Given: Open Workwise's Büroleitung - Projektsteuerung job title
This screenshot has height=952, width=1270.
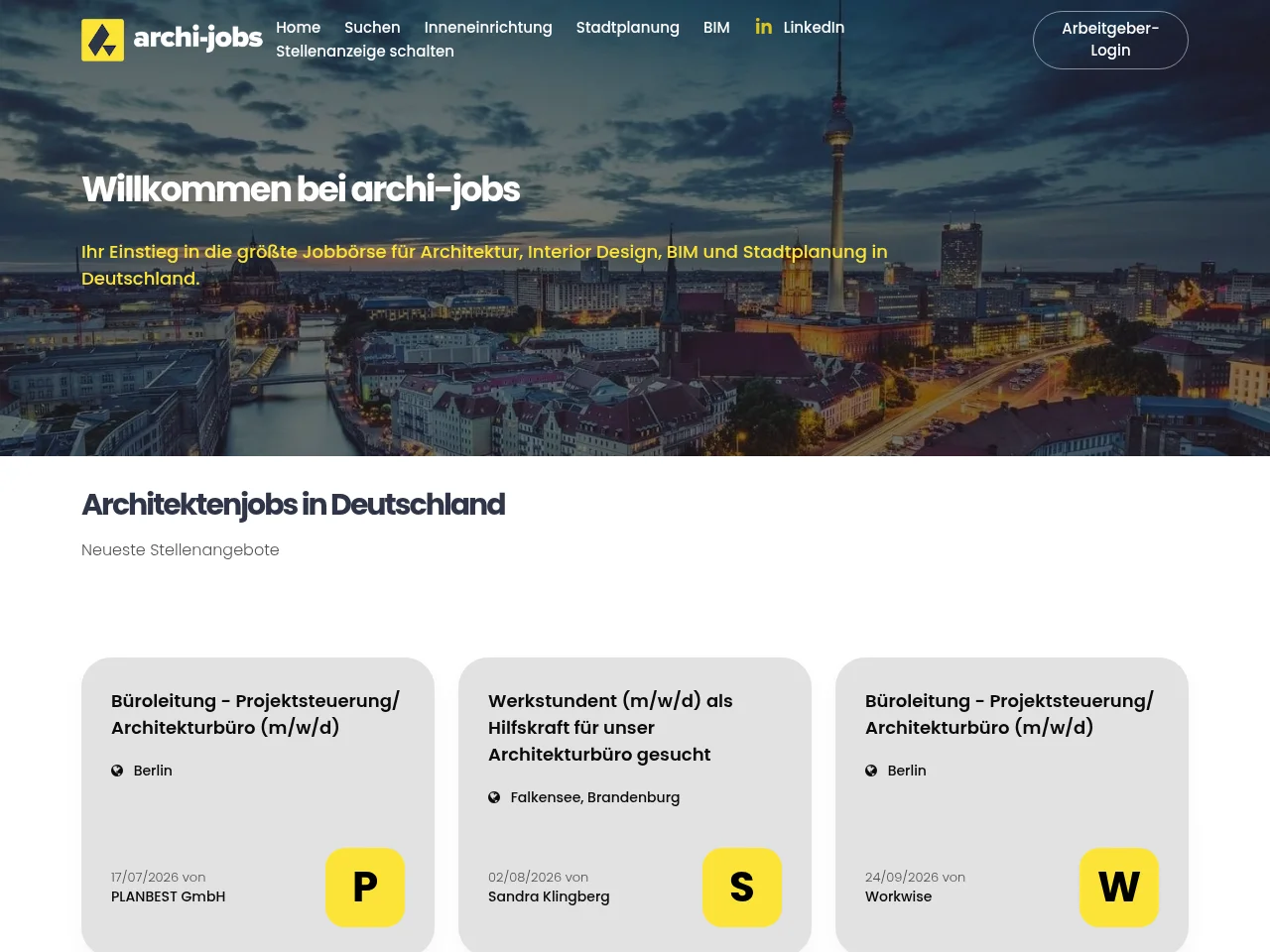Looking at the screenshot, I should click(x=1009, y=714).
